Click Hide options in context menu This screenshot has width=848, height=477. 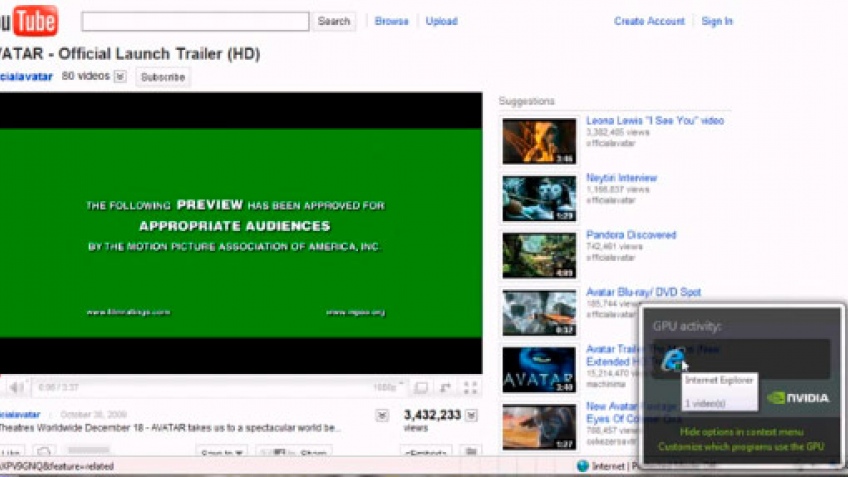pyautogui.click(x=741, y=432)
